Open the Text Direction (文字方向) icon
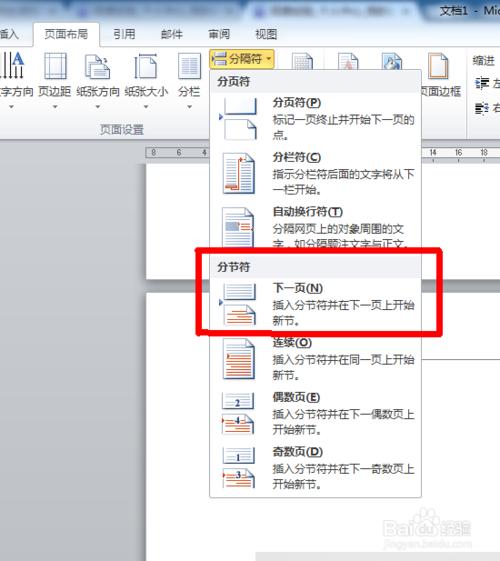 pos(12,66)
